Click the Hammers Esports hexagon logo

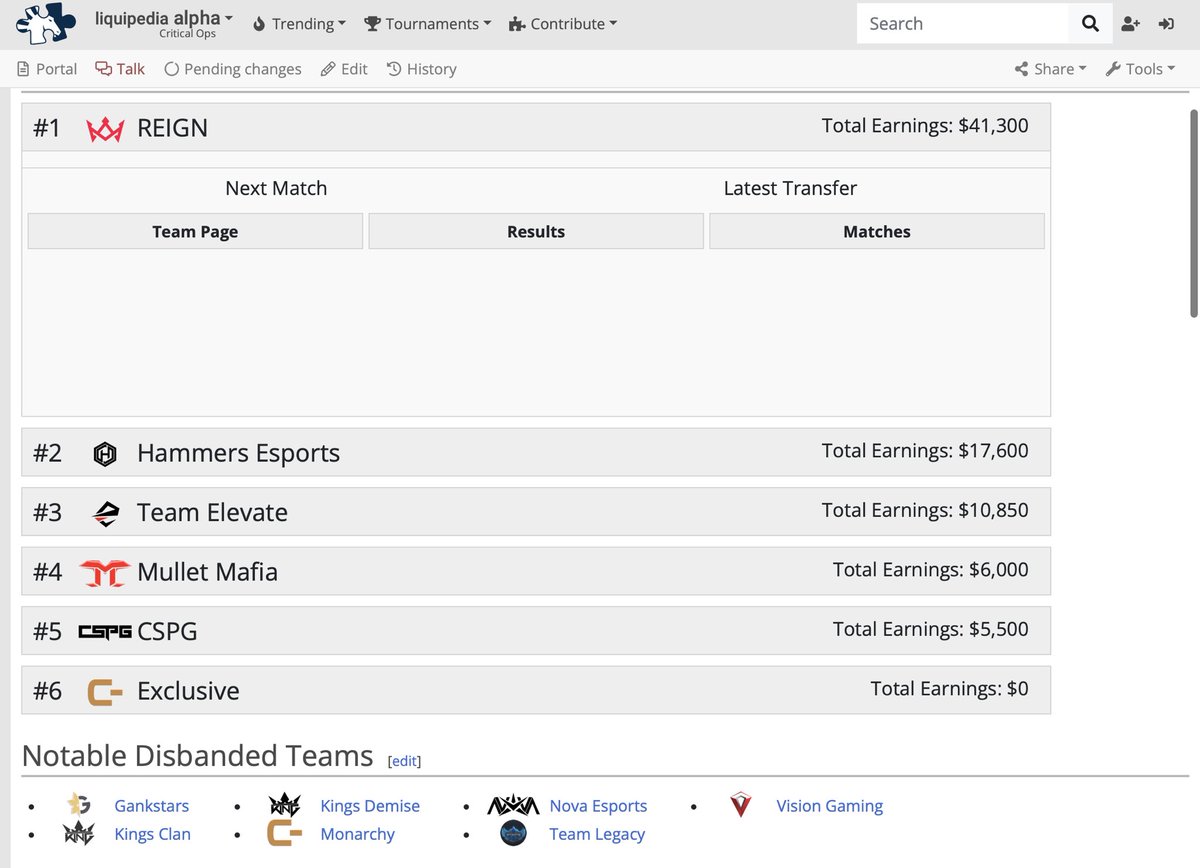(x=105, y=454)
